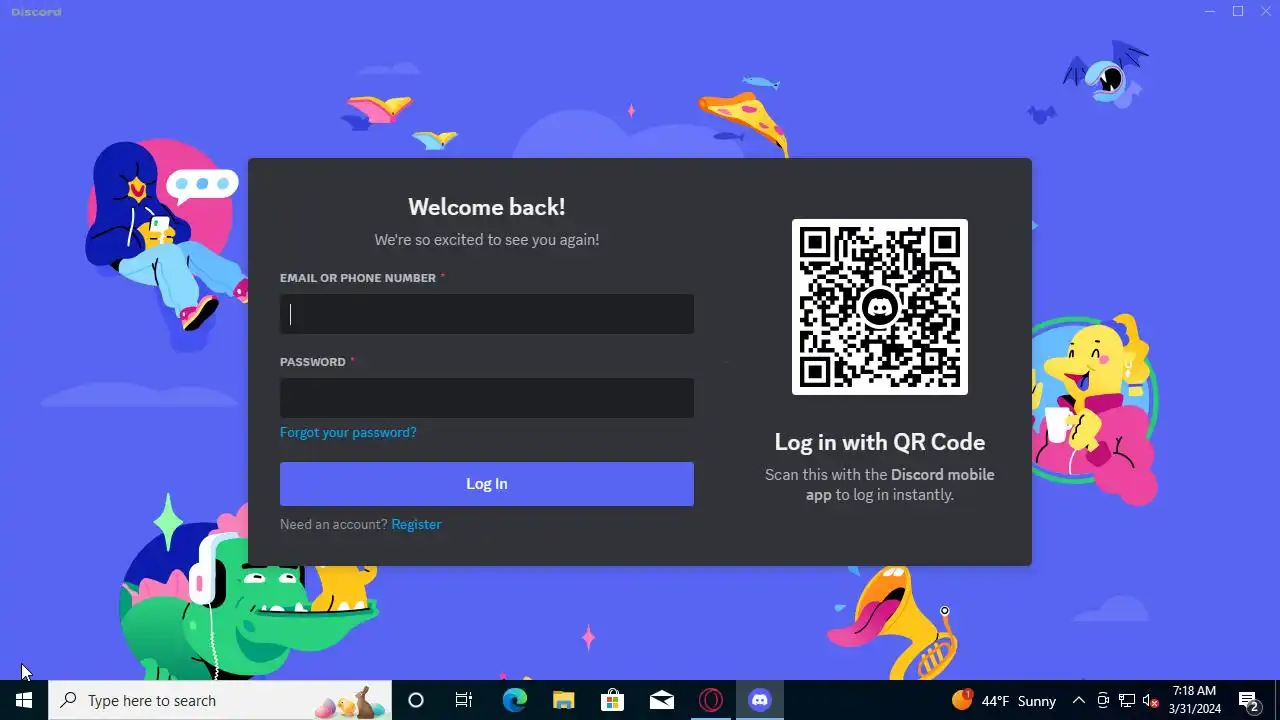Minimize the Discord window
This screenshot has height=720, width=1280.
point(1210,11)
